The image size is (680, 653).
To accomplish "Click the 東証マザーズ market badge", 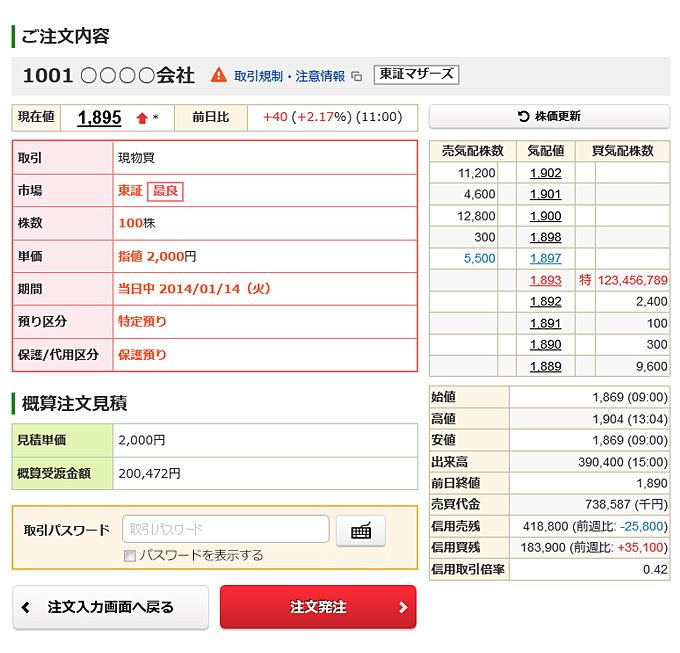I will pyautogui.click(x=416, y=75).
